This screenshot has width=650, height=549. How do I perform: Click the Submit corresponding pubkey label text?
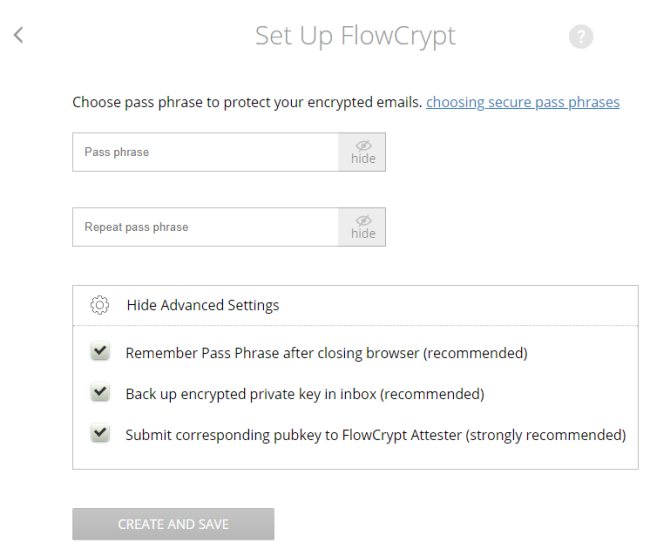(376, 435)
